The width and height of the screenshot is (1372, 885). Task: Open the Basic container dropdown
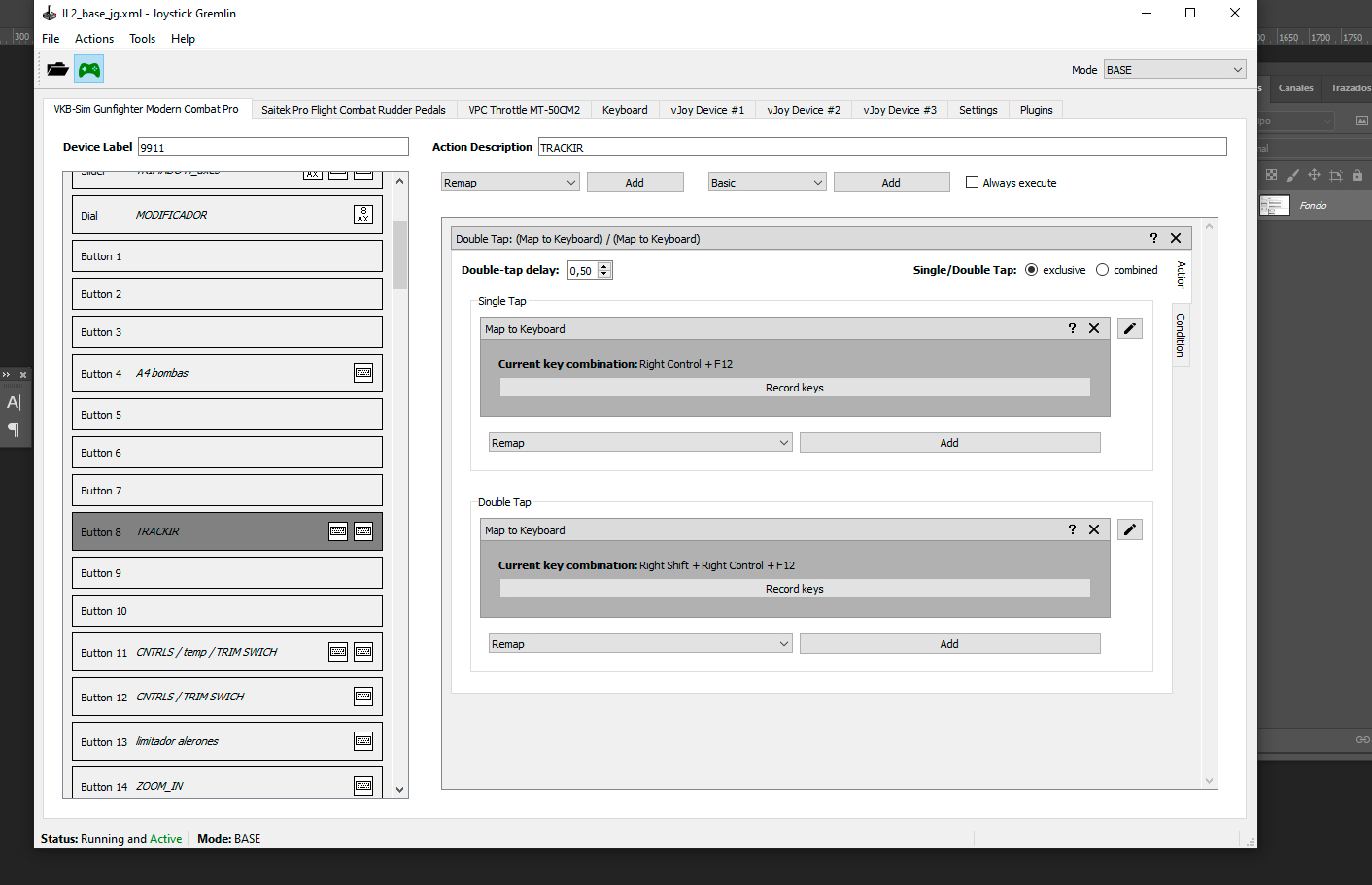click(767, 183)
